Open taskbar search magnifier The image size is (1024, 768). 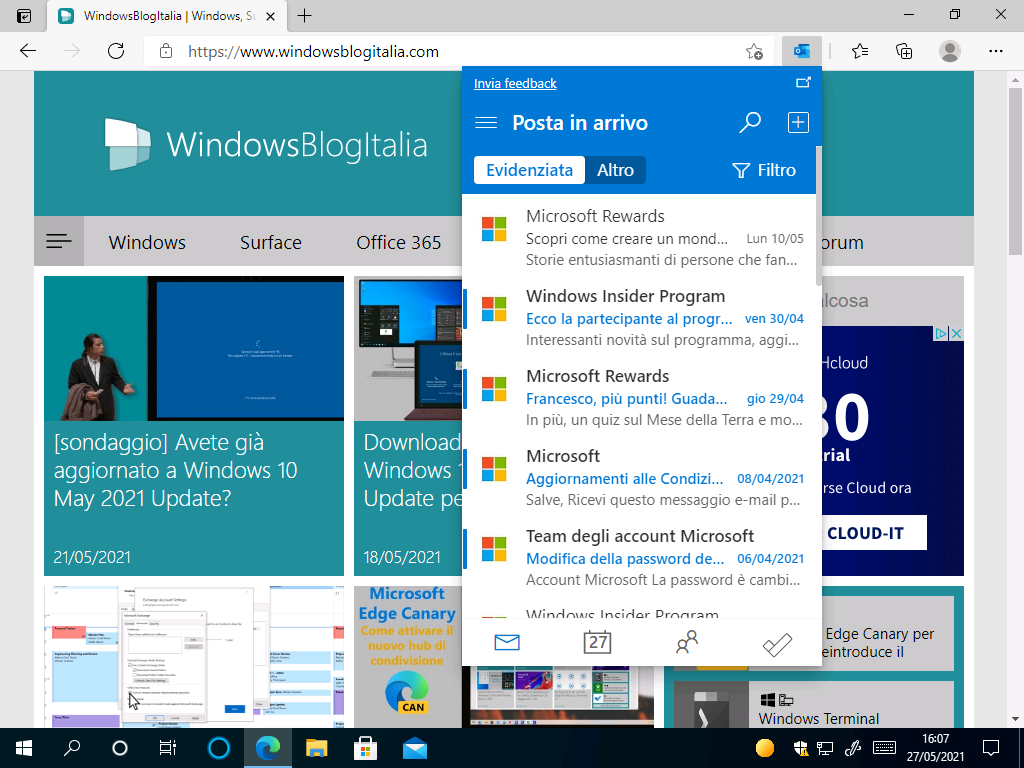click(72, 748)
